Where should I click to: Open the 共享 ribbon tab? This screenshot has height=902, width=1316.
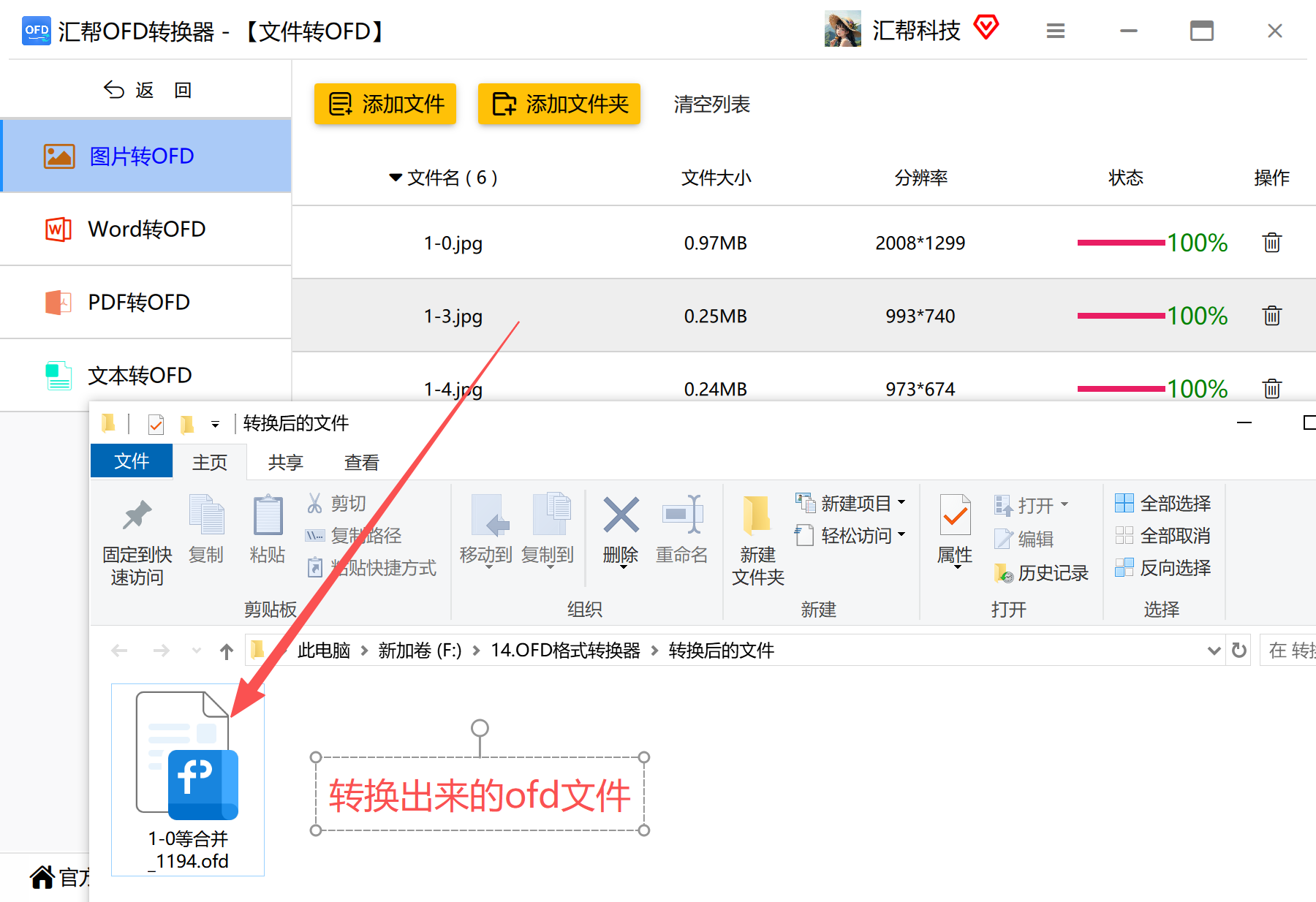pos(285,463)
